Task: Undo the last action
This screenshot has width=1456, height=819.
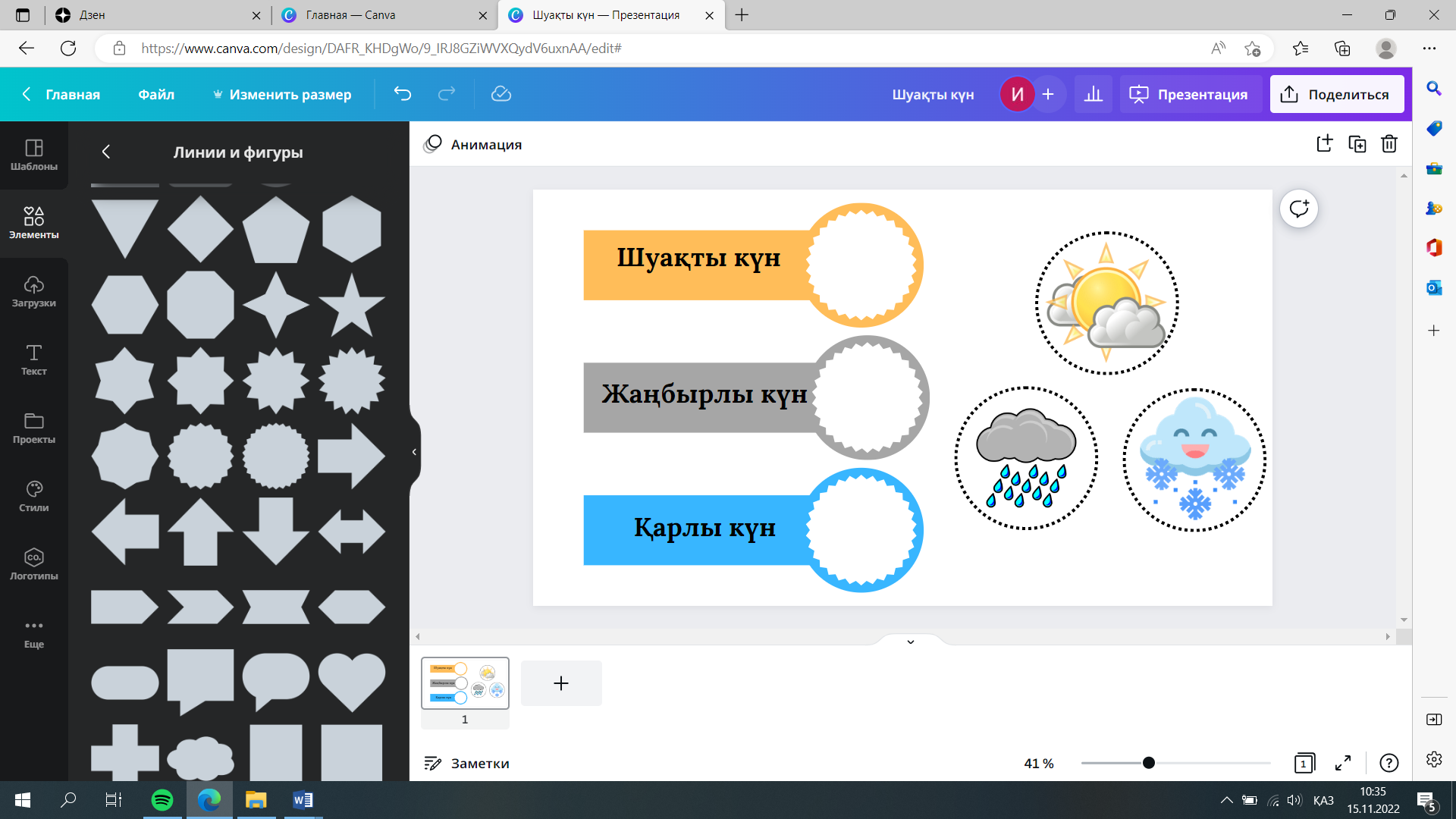Action: [x=403, y=94]
